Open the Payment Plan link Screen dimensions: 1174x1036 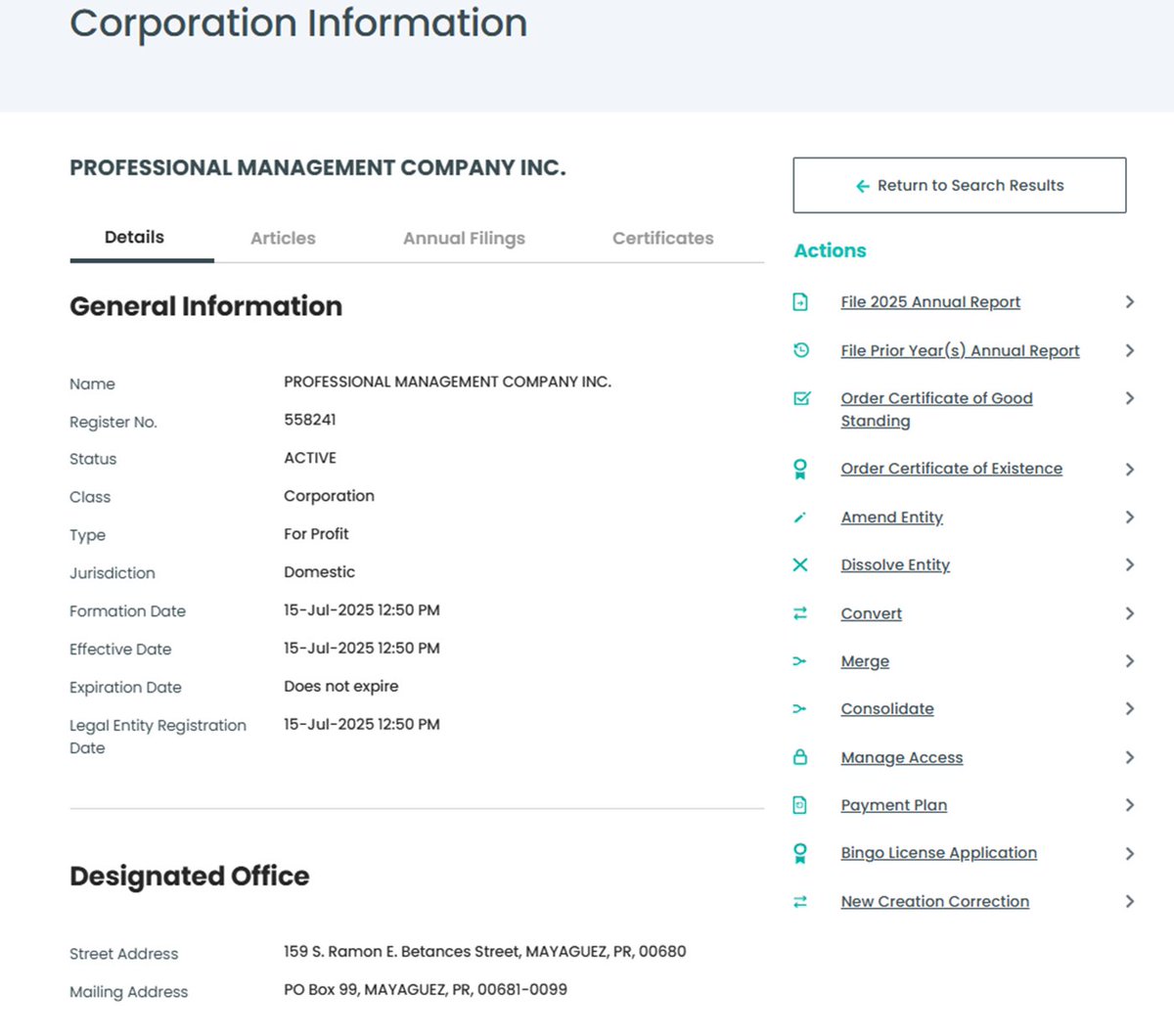pos(894,805)
